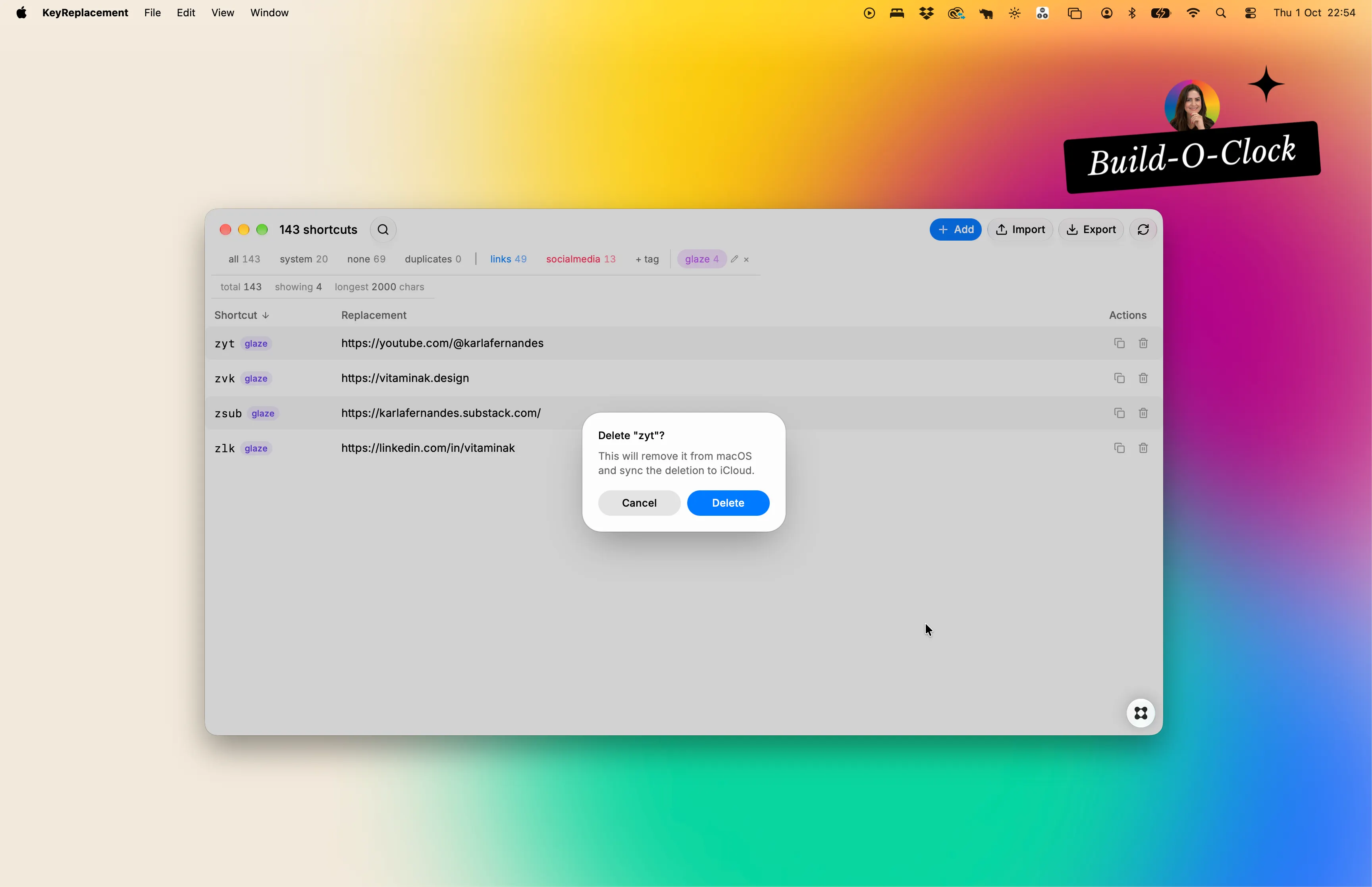Viewport: 1372px width, 887px height.
Task: Open Dropbox menu bar icon
Action: (926, 13)
